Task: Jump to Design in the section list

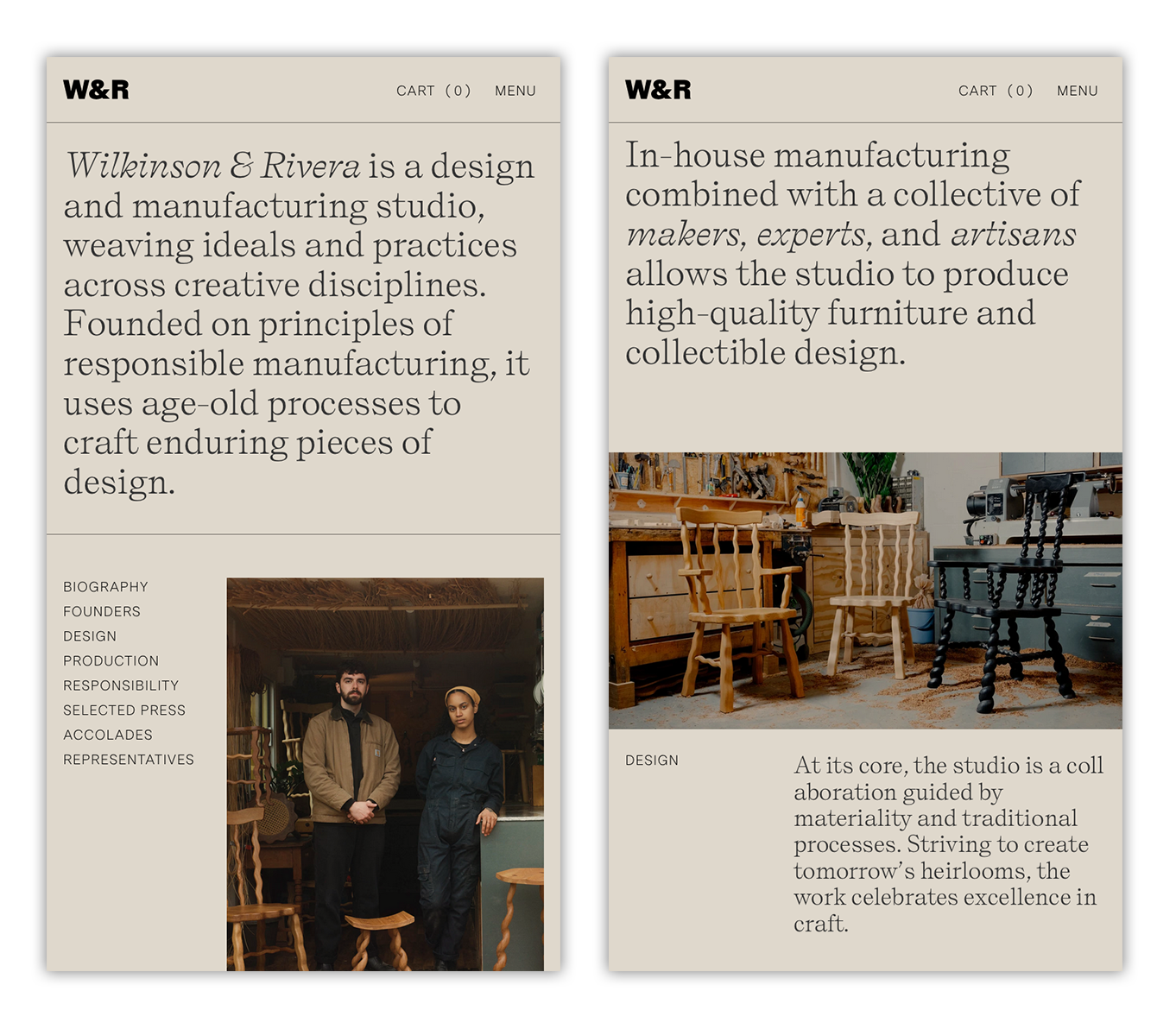Action: pyautogui.click(x=90, y=636)
